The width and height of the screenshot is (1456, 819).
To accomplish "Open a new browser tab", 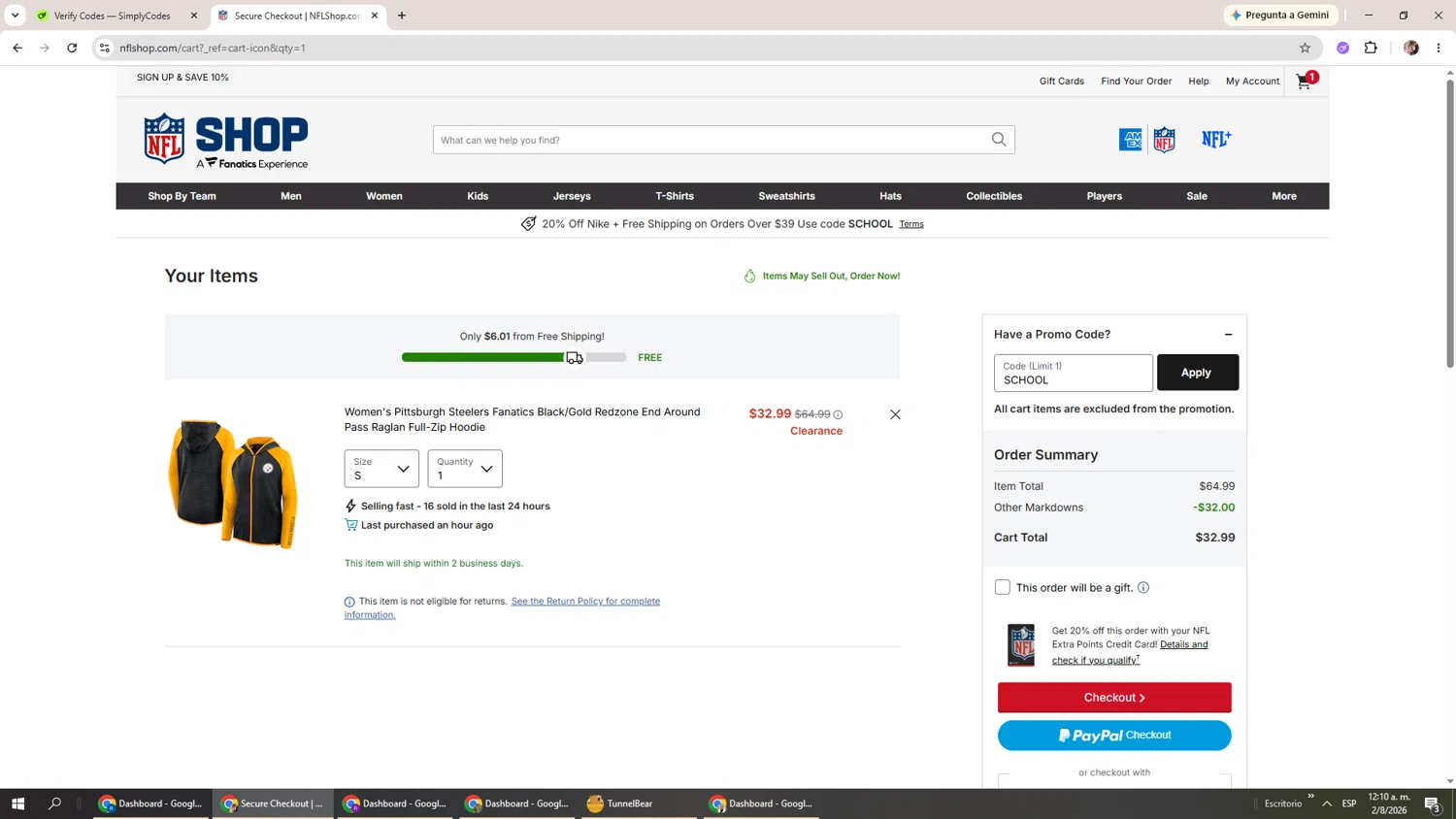I will tap(402, 16).
